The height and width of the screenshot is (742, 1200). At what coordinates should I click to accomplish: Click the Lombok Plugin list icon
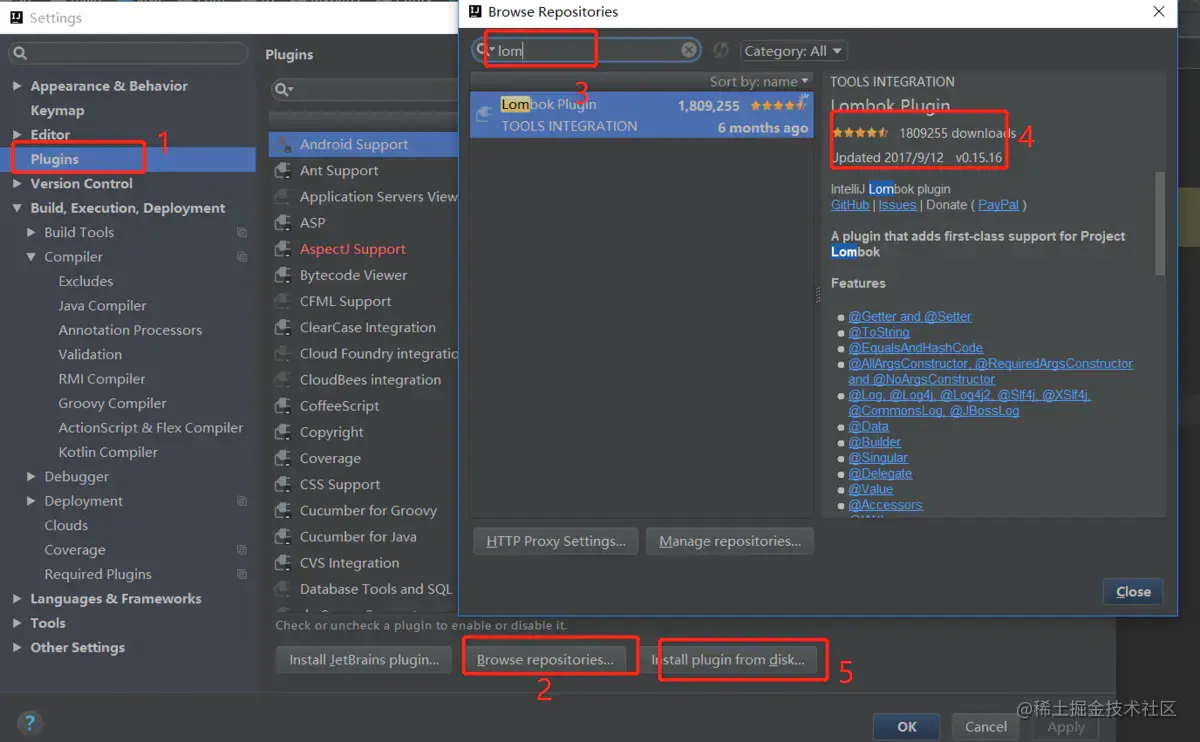(485, 115)
